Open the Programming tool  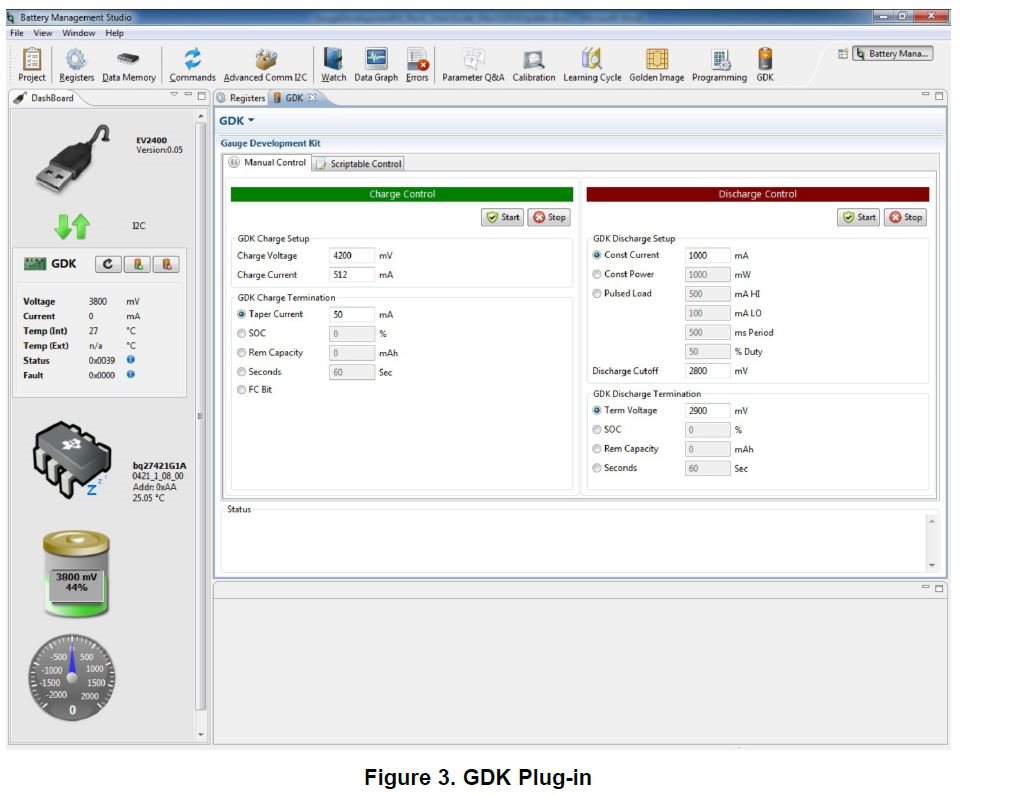click(719, 65)
